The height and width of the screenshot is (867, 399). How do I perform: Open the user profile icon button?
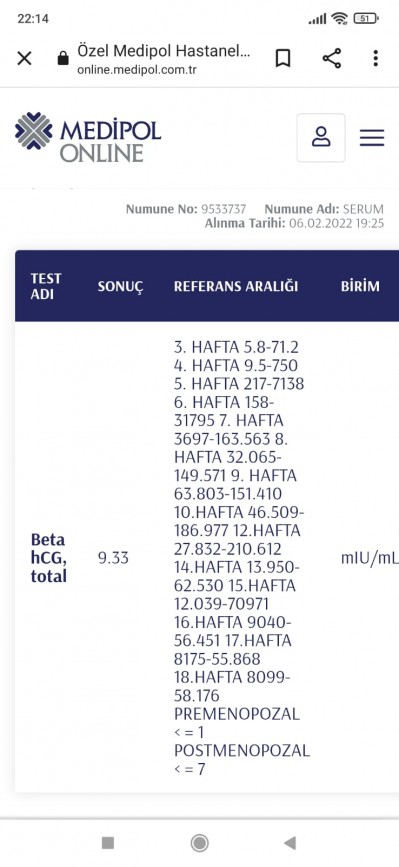point(321,138)
